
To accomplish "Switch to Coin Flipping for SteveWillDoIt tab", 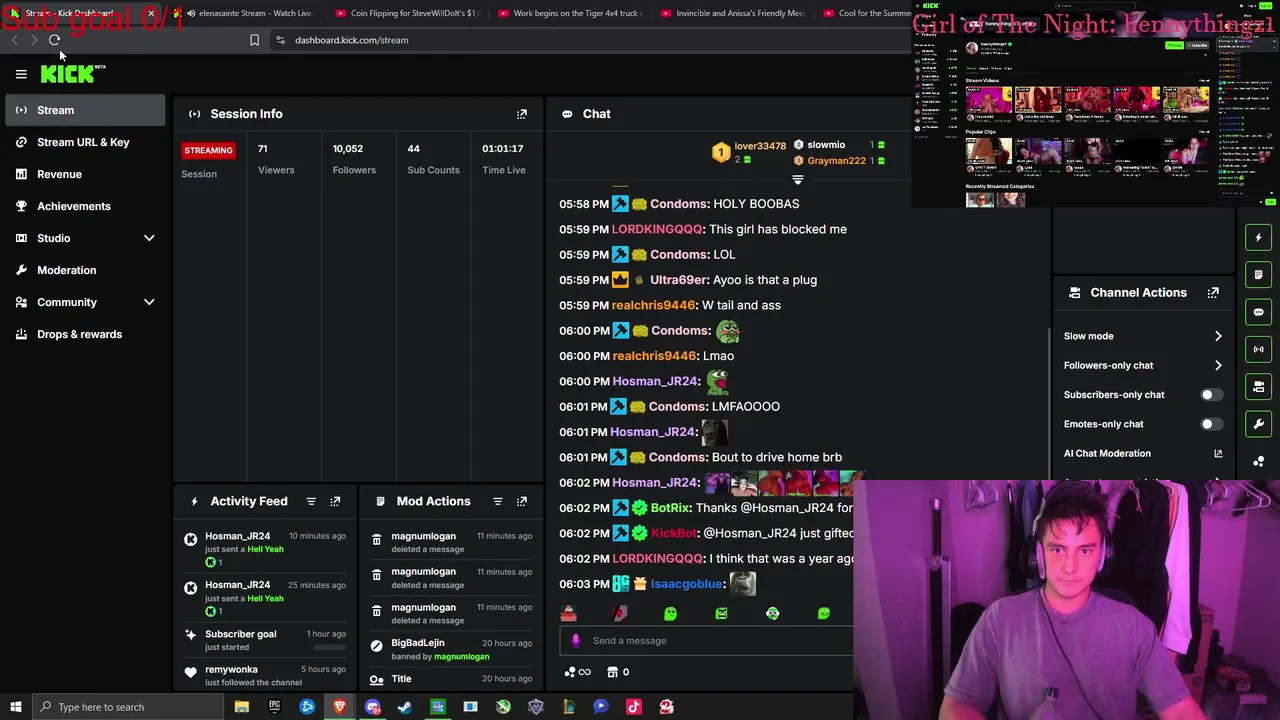I will coord(408,13).
